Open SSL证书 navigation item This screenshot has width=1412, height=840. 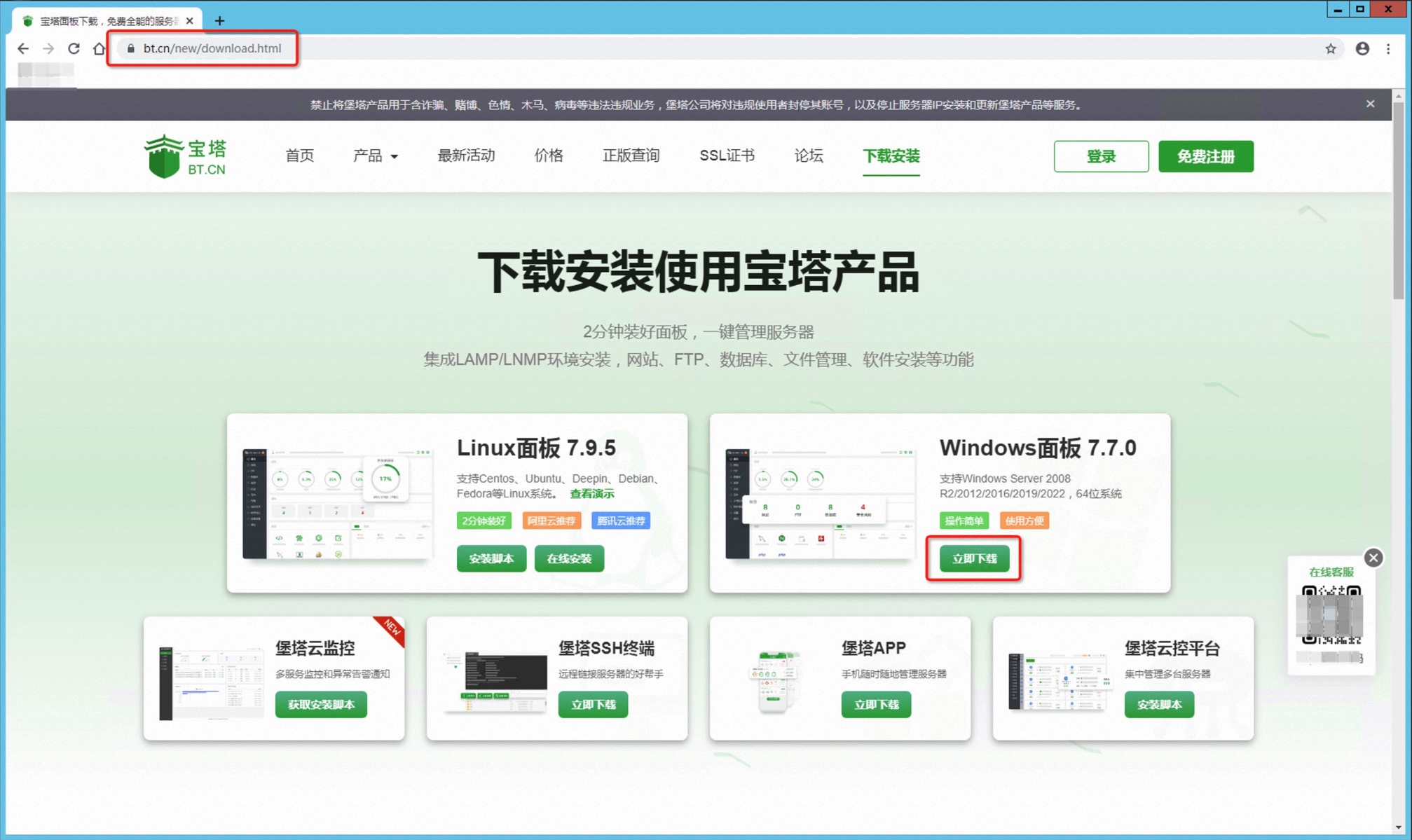tap(727, 156)
